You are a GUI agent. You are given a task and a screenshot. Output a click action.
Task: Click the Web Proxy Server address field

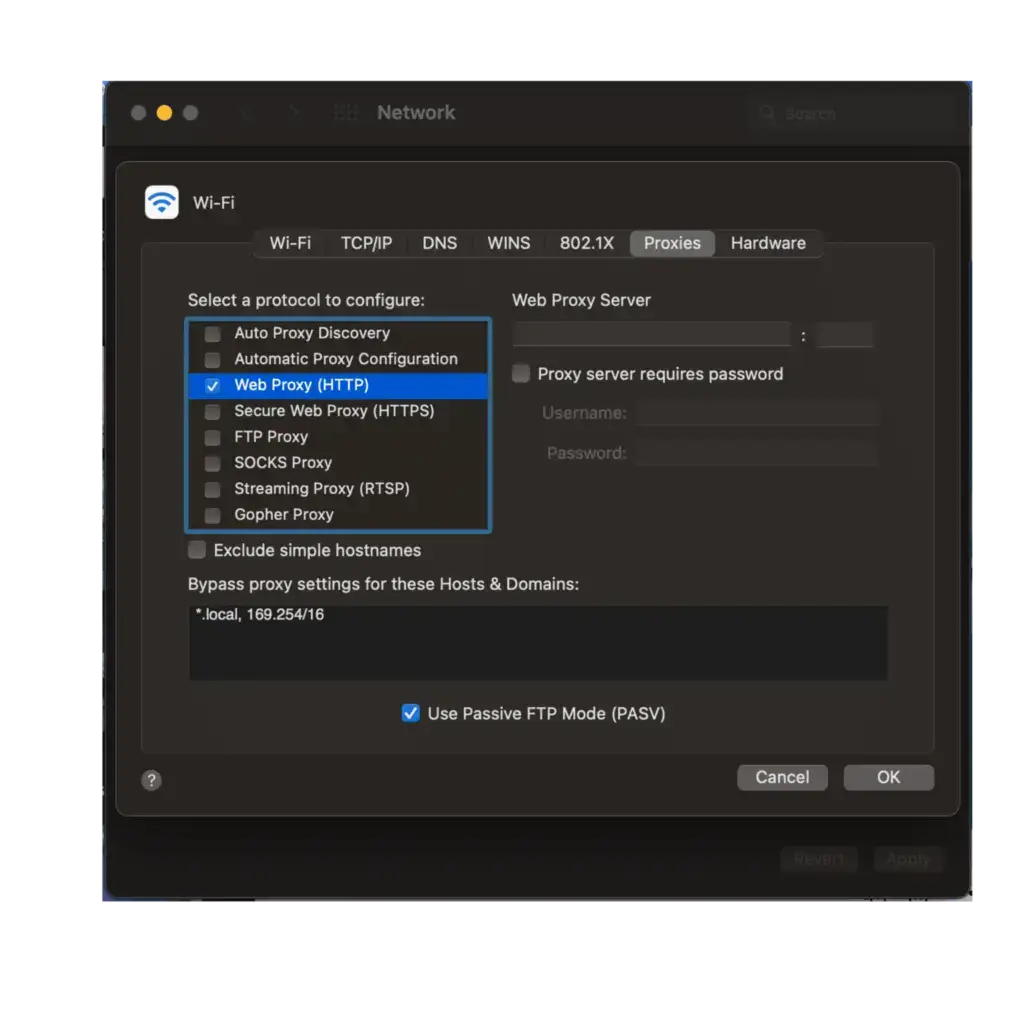click(x=650, y=334)
